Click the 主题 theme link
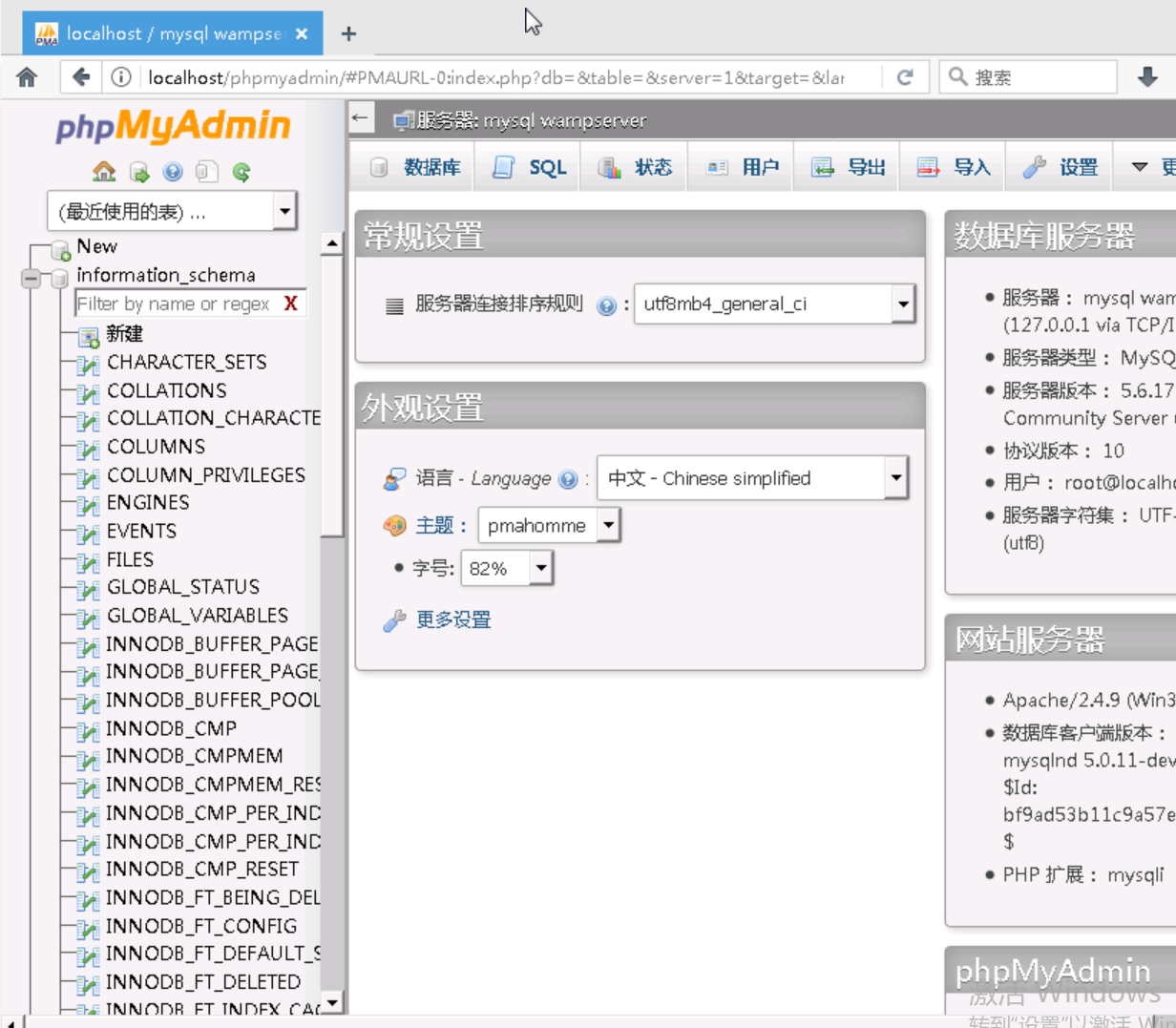 434,525
